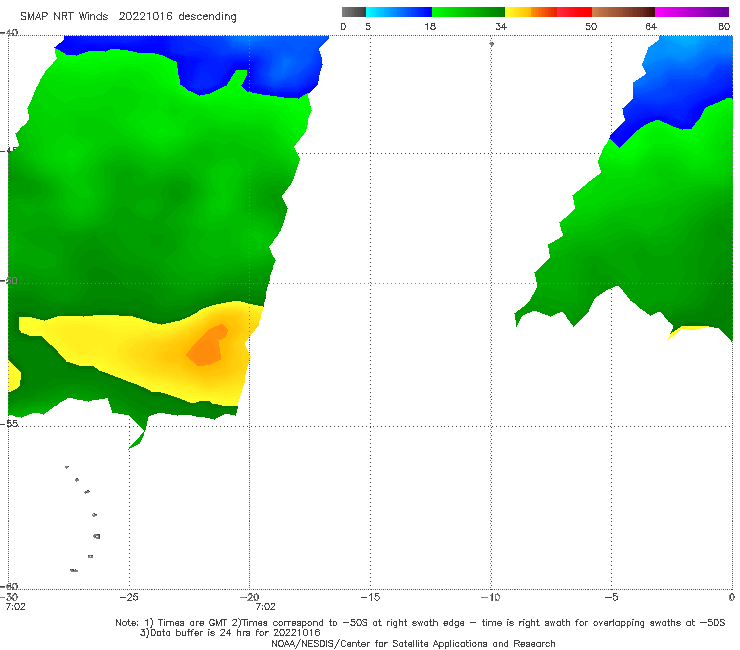Click the longitude axis label '-10'
The height and width of the screenshot is (650, 740).
490,597
